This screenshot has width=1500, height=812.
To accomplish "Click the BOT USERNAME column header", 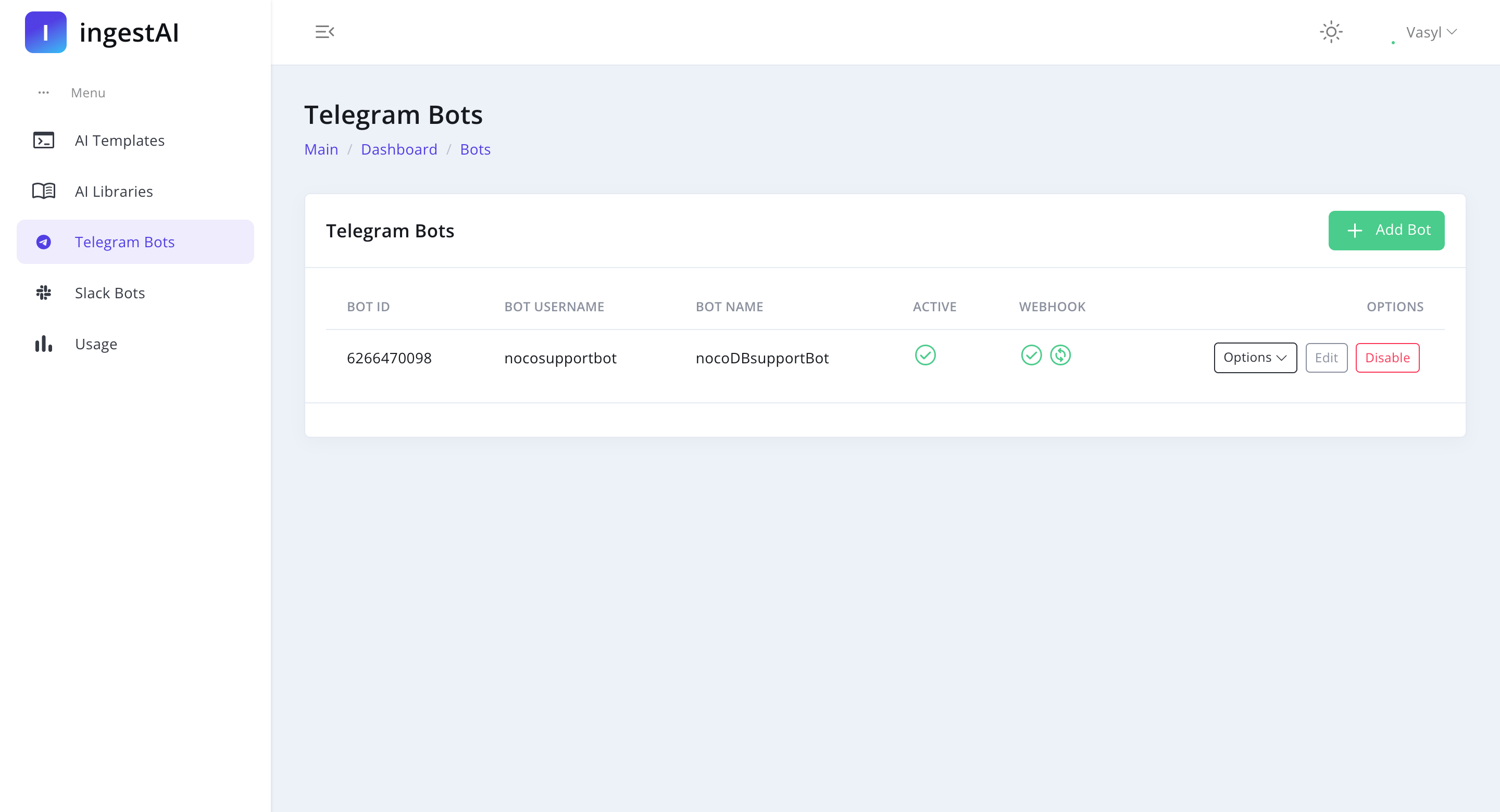I will (x=554, y=307).
